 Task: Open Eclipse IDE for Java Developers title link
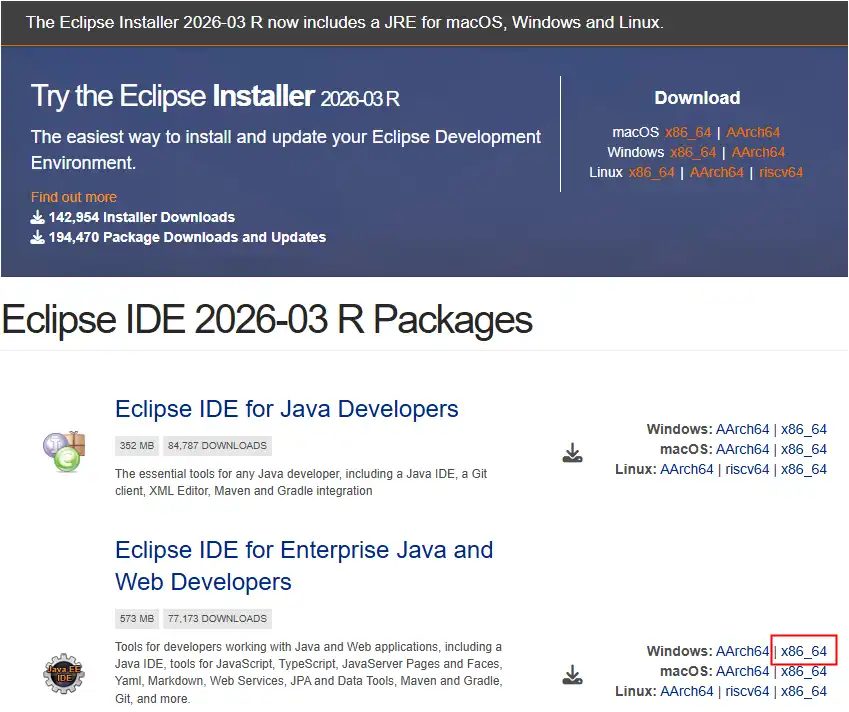pyautogui.click(x=287, y=409)
